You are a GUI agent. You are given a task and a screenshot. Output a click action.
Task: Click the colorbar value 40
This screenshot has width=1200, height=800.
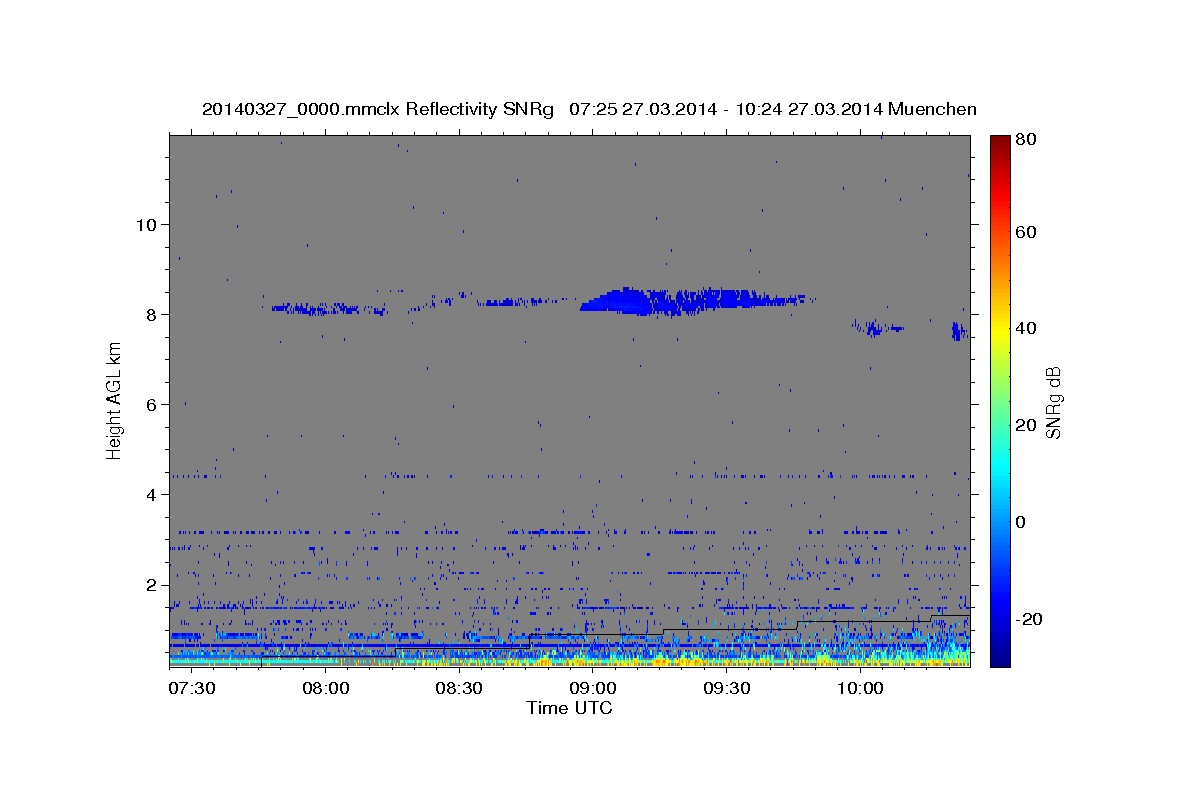point(1025,328)
